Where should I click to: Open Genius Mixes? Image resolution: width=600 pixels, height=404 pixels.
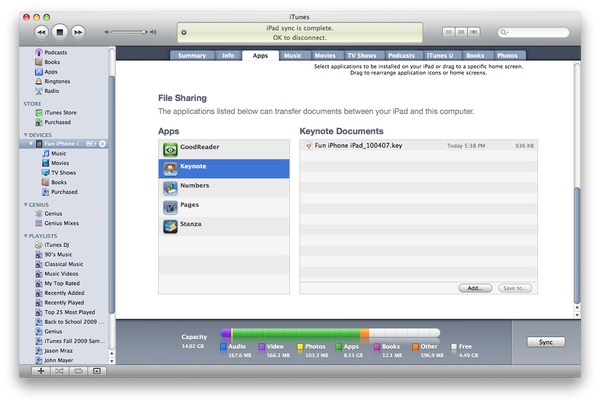point(62,223)
